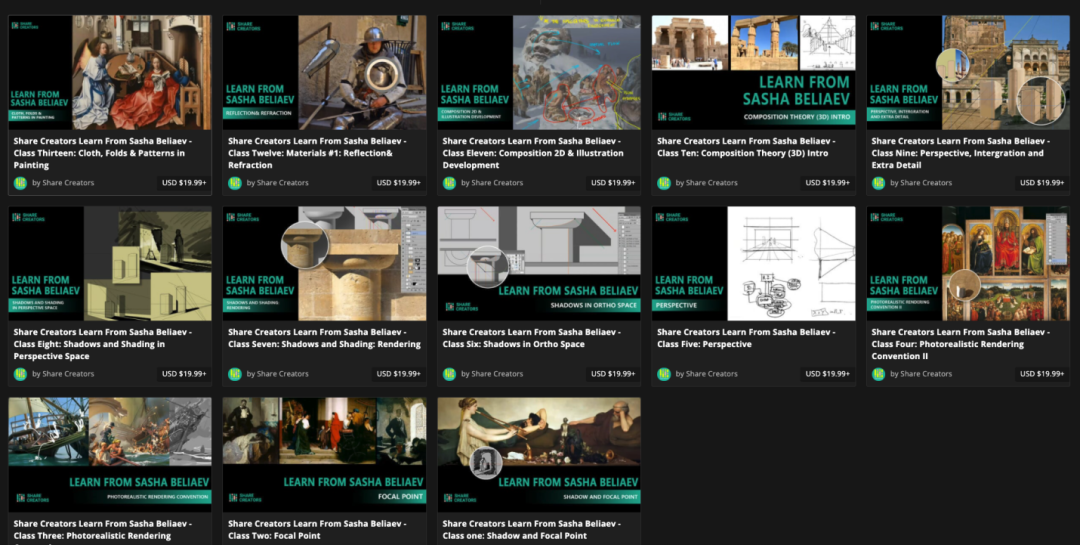Viewport: 1080px width, 545px height.
Task: Open 'by Share Creators' link under Class Ten
Action: tap(707, 183)
